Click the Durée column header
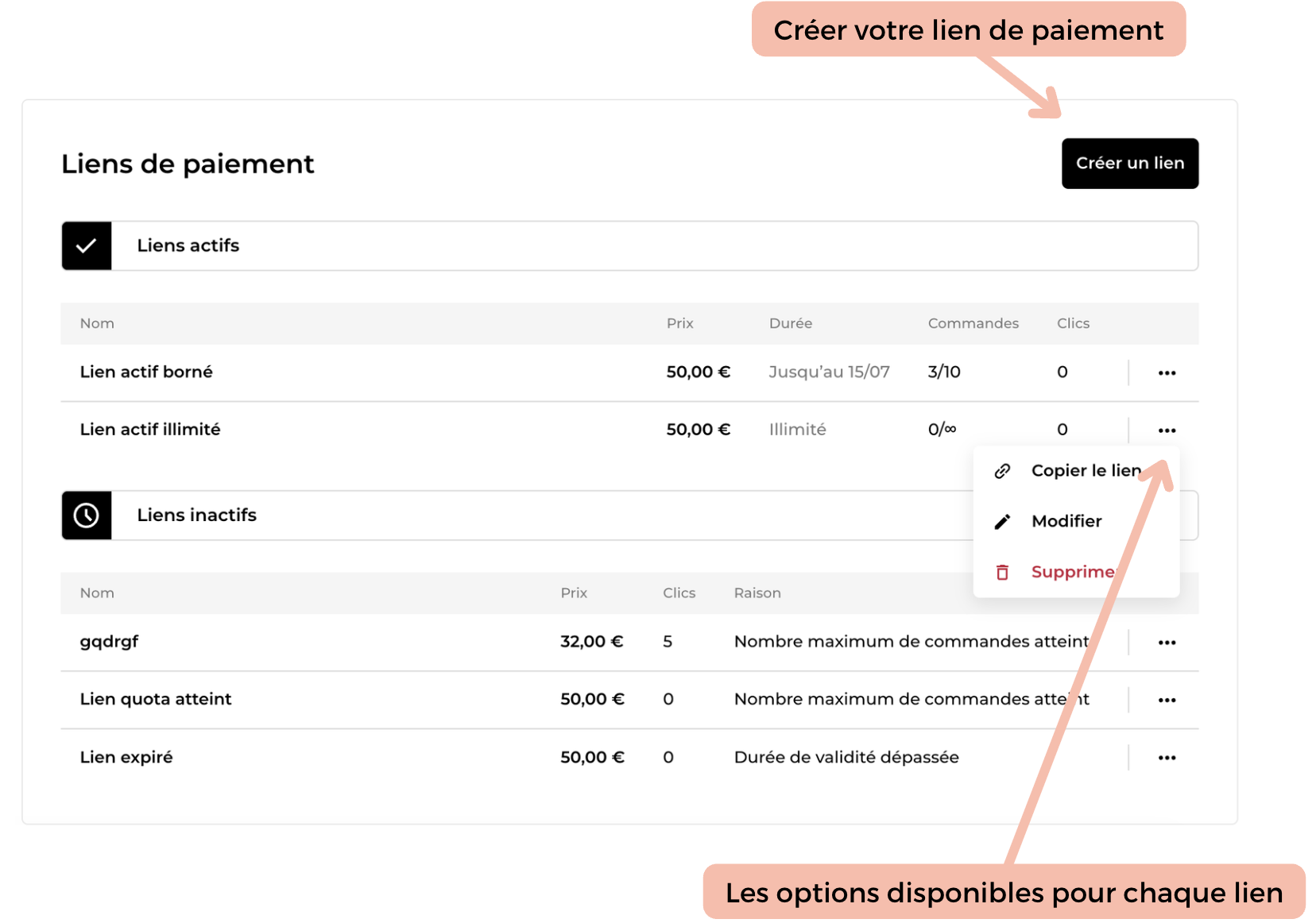Screen dimensions: 1316x923 tap(790, 323)
